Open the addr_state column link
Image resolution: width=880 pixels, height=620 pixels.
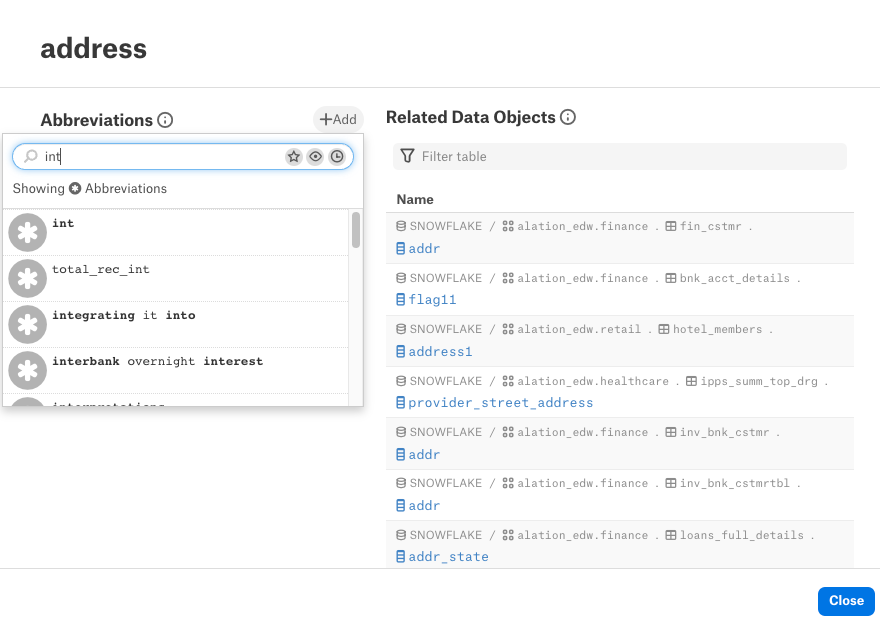(448, 557)
